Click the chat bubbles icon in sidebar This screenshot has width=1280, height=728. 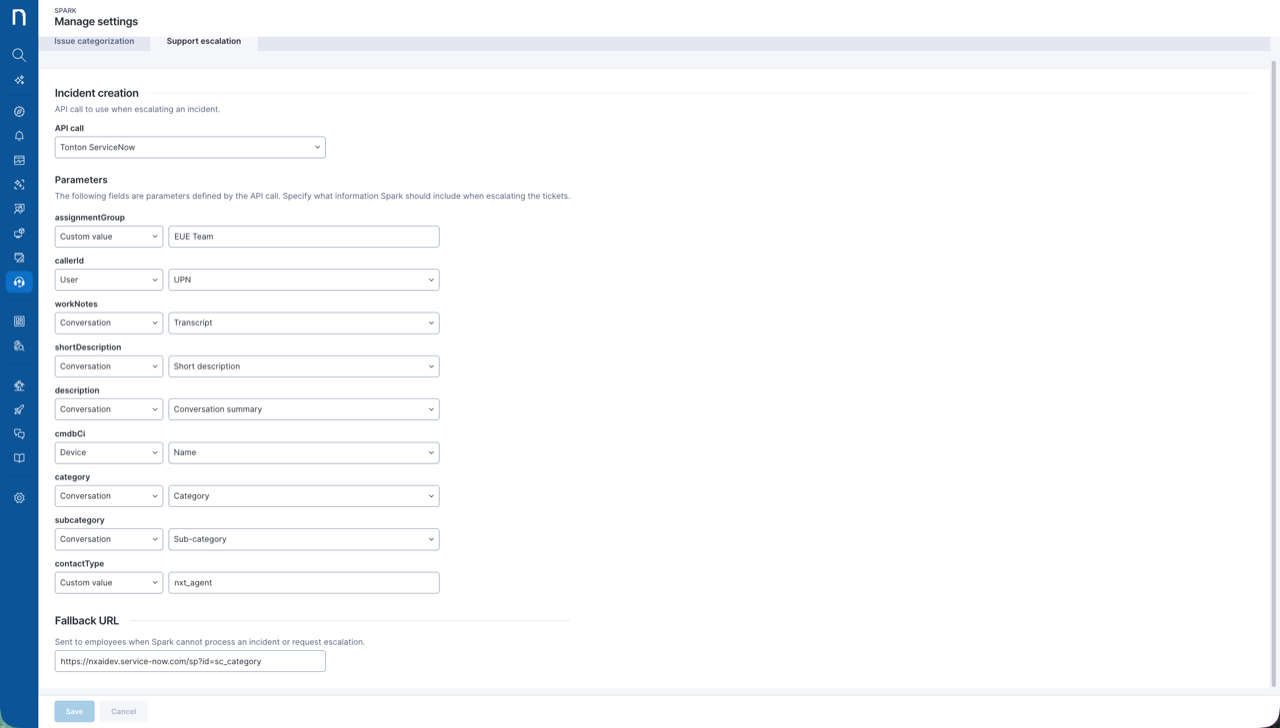(19, 434)
